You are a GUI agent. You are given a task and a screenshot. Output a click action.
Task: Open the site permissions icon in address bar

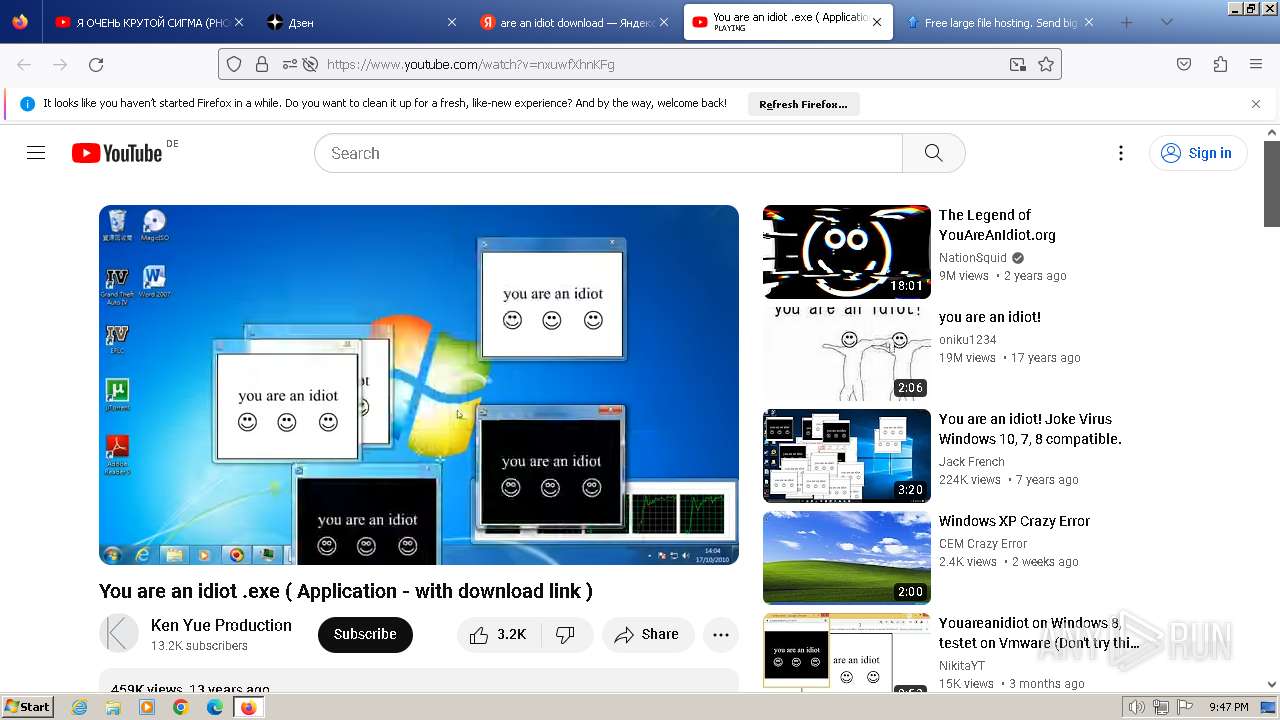(x=290, y=64)
